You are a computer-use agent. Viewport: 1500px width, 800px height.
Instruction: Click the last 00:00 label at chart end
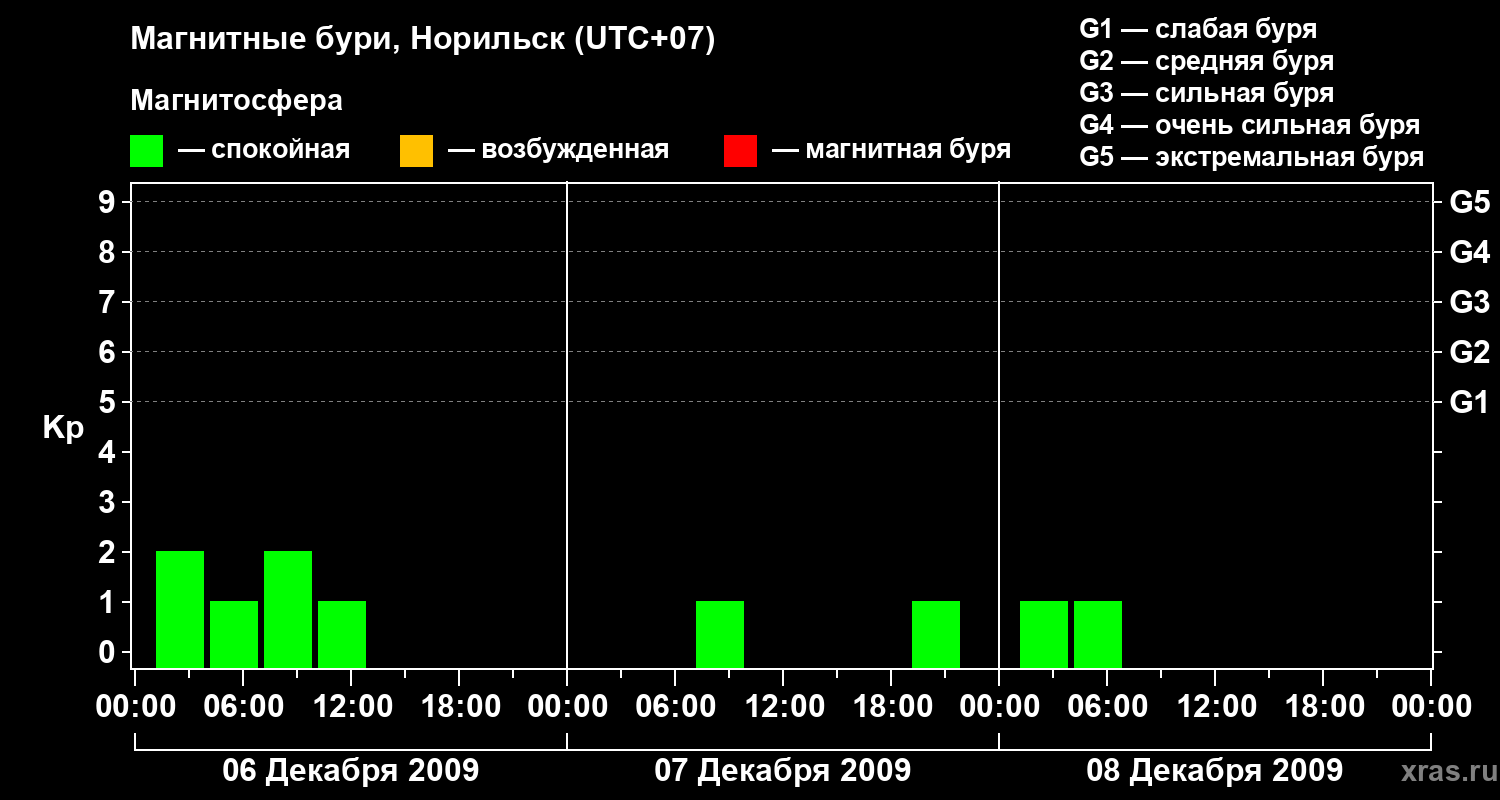(1431, 707)
